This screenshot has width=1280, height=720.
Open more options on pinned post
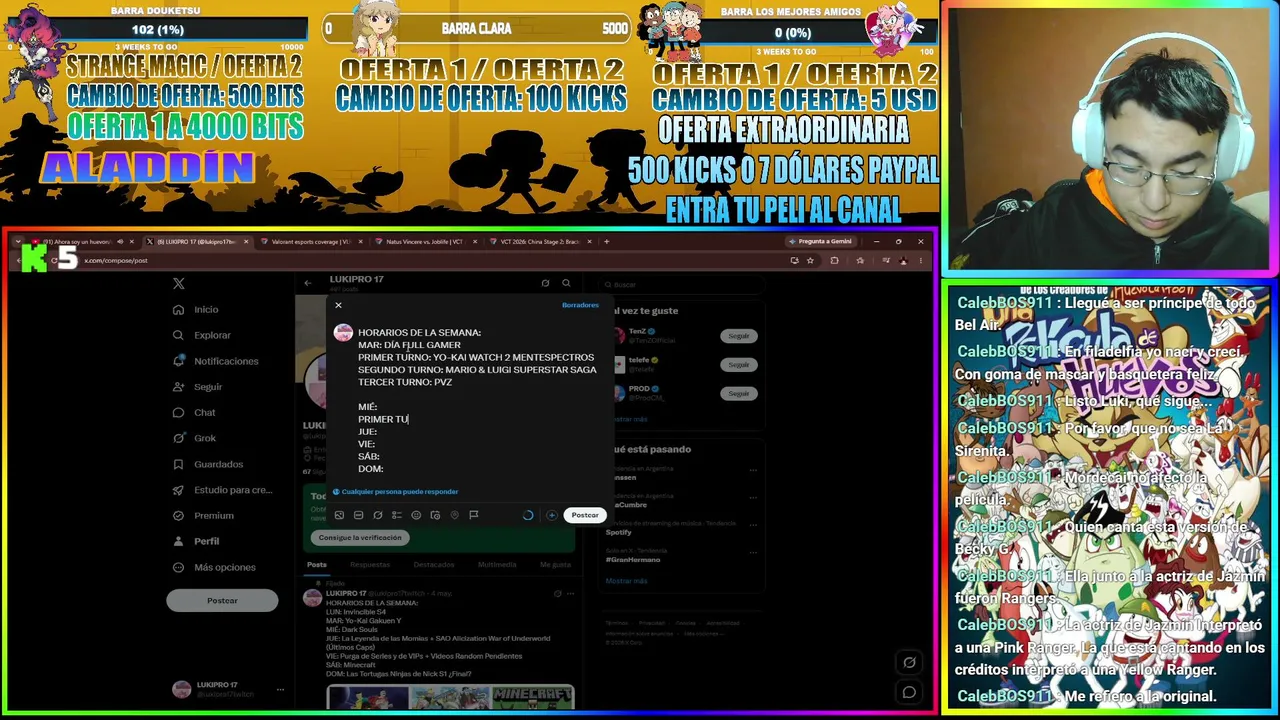coord(571,594)
